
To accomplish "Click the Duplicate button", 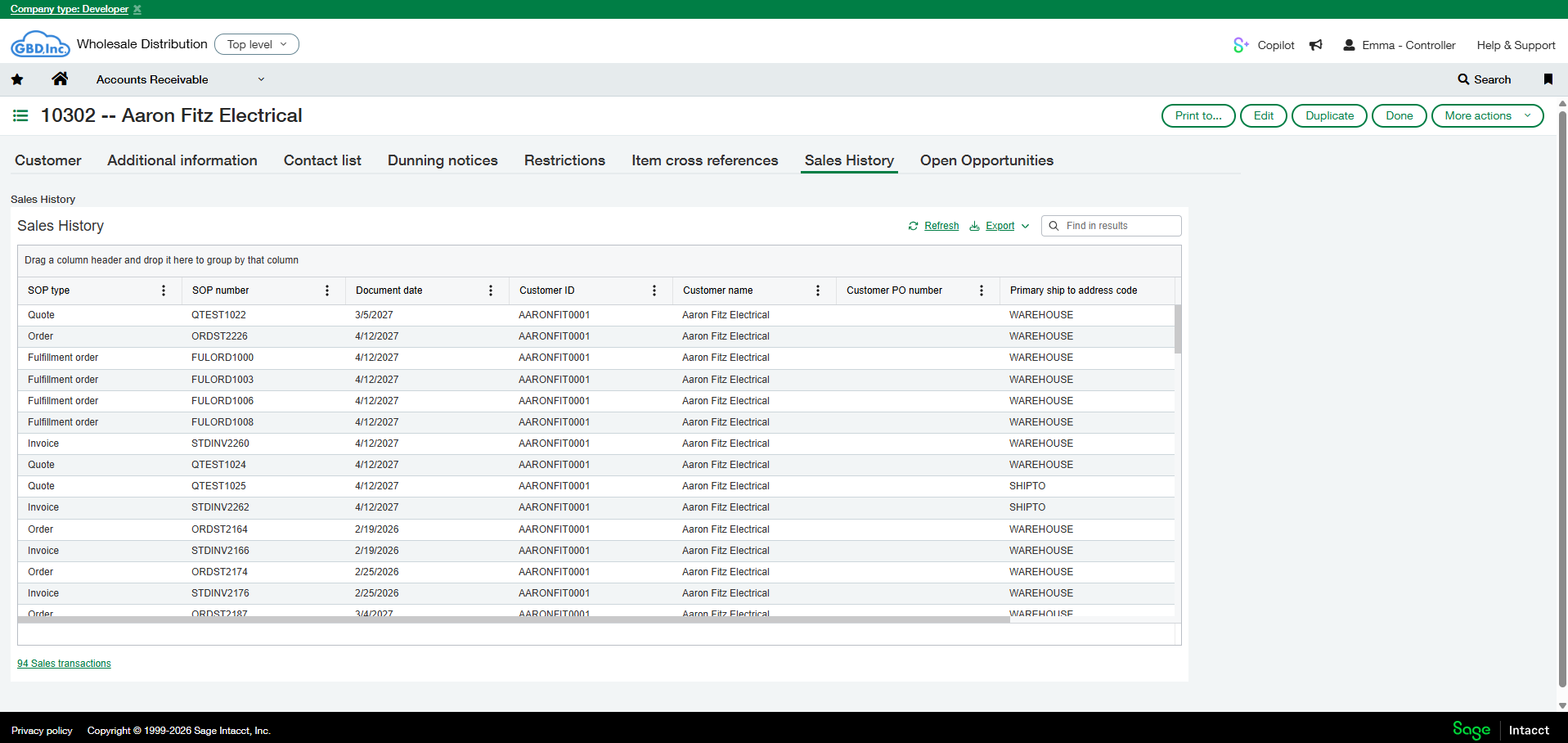I will [x=1329, y=116].
